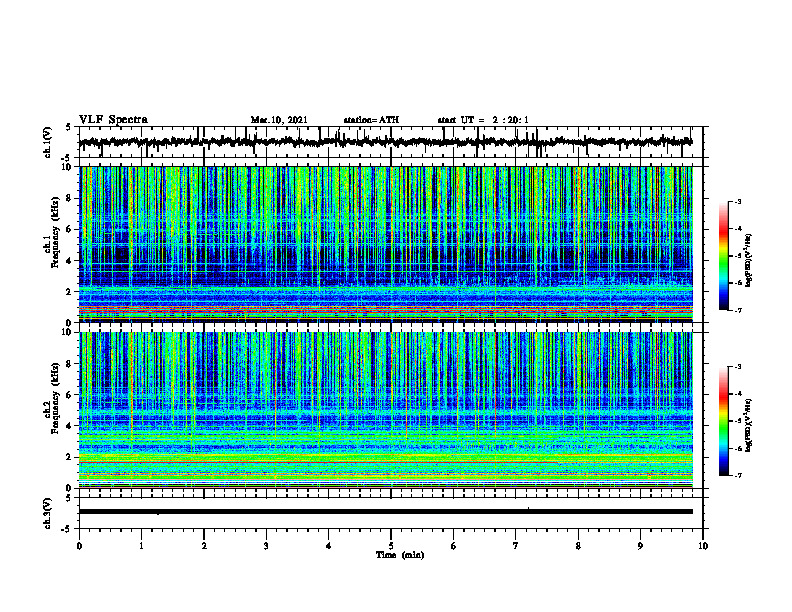Click the "8" minute tick label on time axis
The height and width of the screenshot is (612, 792).
coord(578,546)
